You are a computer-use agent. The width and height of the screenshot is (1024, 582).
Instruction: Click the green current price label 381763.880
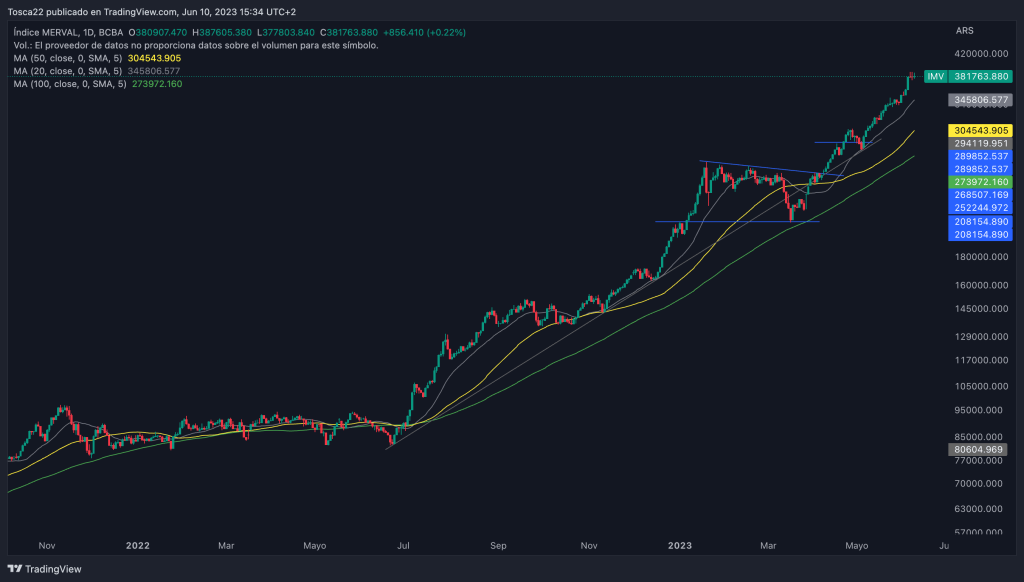979,76
